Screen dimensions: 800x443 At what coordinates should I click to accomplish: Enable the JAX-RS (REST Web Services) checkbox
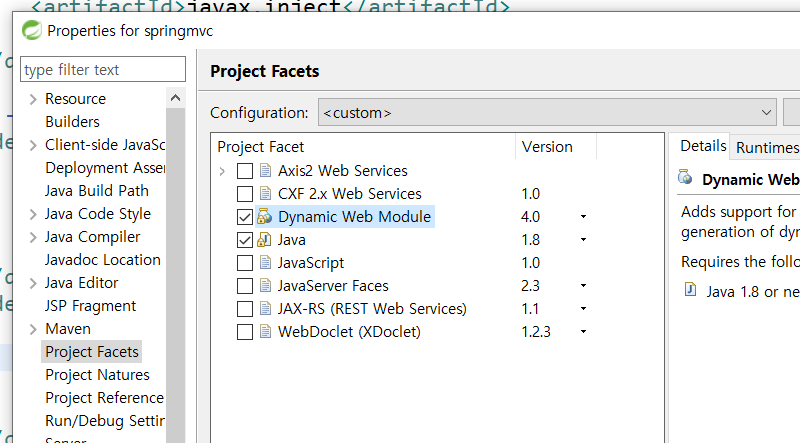tap(245, 309)
